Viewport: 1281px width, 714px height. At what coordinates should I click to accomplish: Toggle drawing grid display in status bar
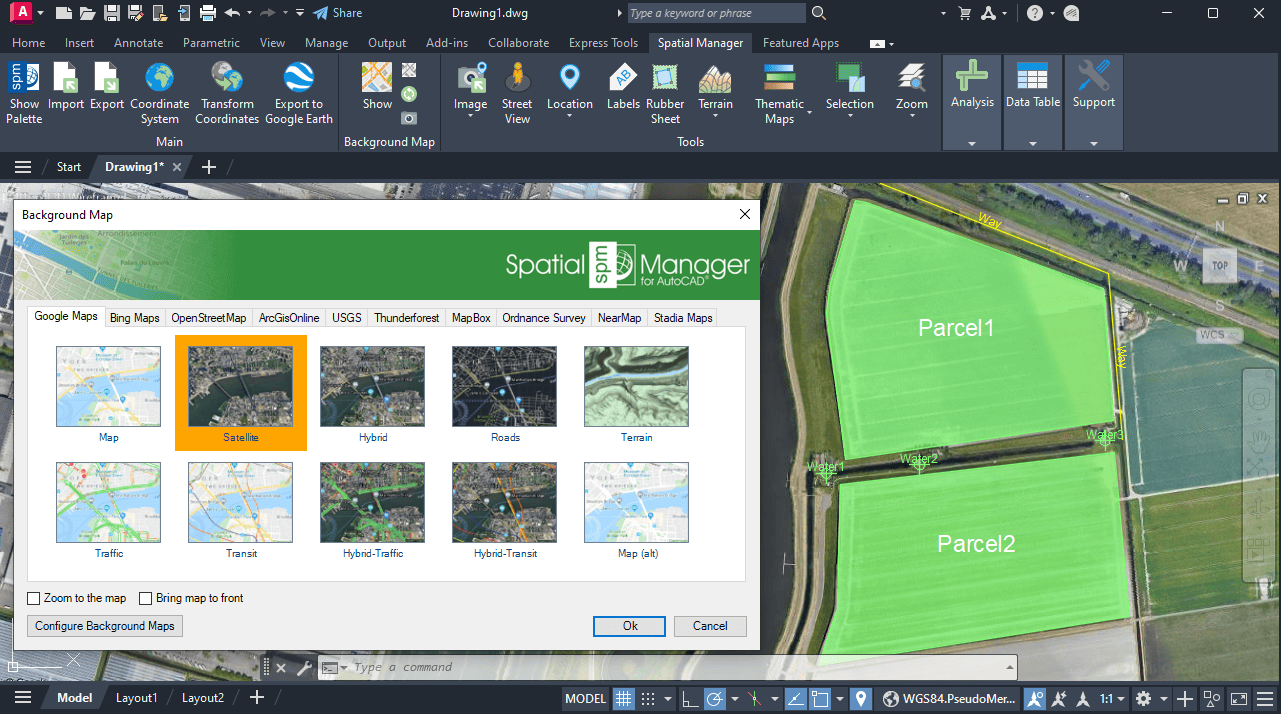pos(623,699)
